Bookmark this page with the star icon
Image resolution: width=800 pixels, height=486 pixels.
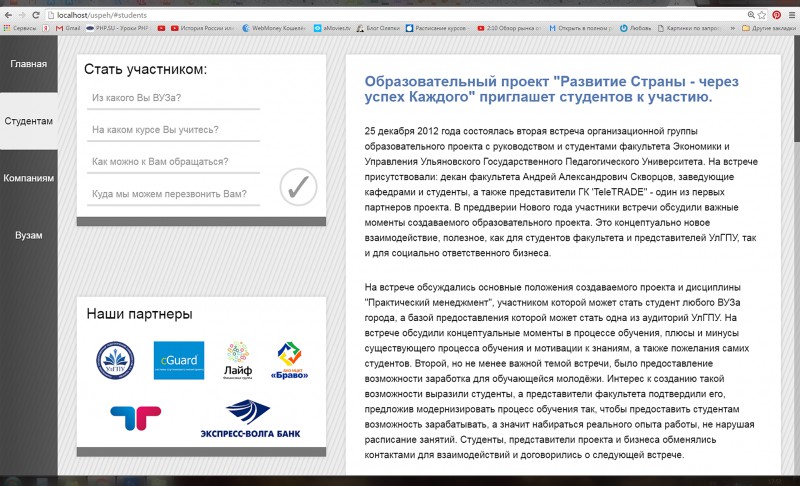click(762, 15)
